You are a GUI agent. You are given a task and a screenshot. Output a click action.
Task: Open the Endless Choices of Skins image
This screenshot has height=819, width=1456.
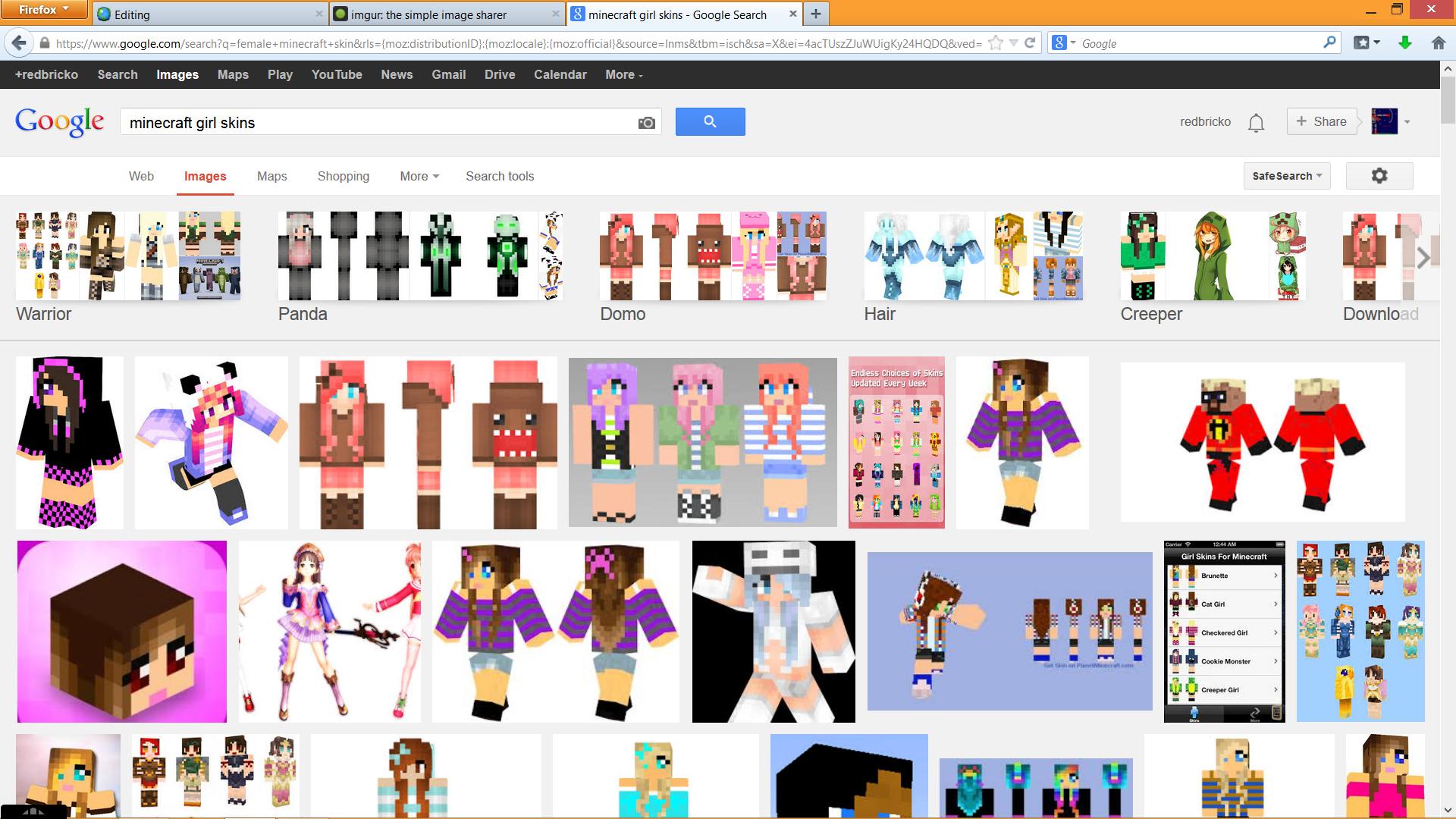coord(896,442)
